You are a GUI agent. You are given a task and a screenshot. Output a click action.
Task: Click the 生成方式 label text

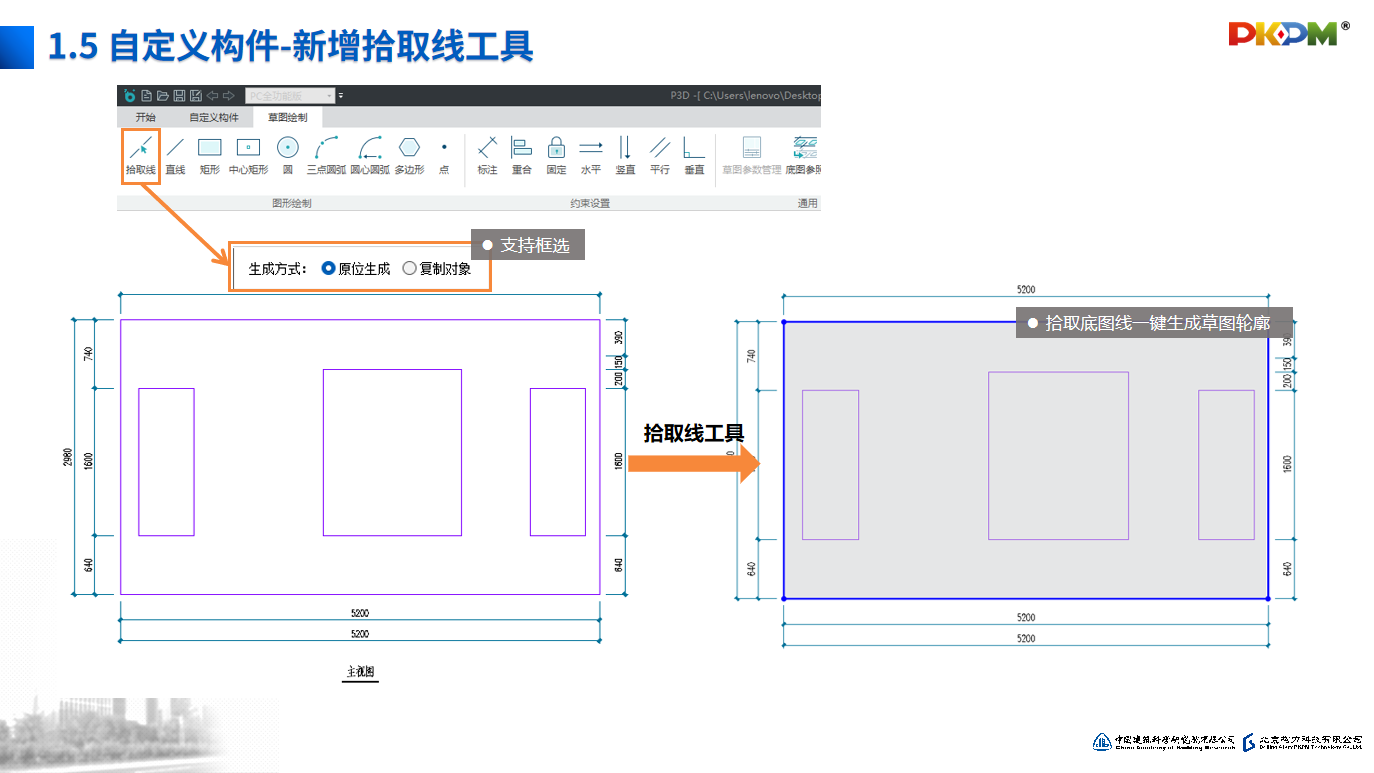coord(278,268)
